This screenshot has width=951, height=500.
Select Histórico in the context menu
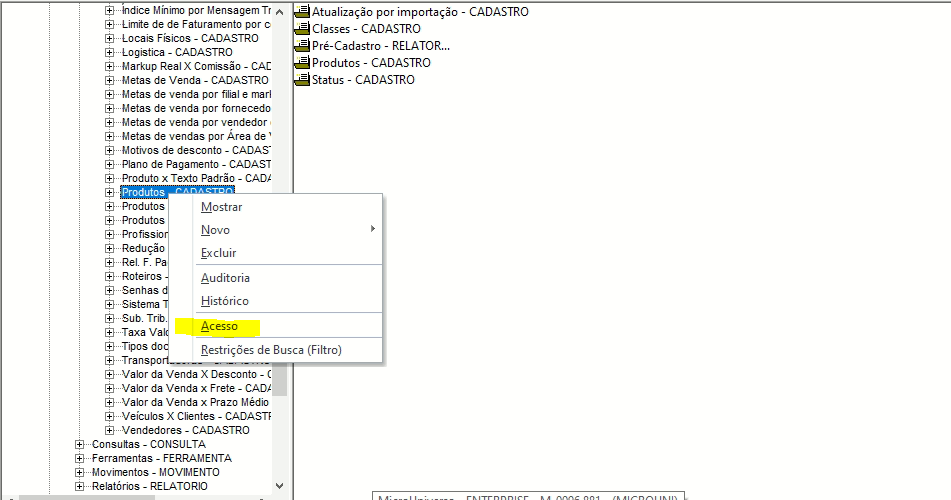tap(224, 301)
